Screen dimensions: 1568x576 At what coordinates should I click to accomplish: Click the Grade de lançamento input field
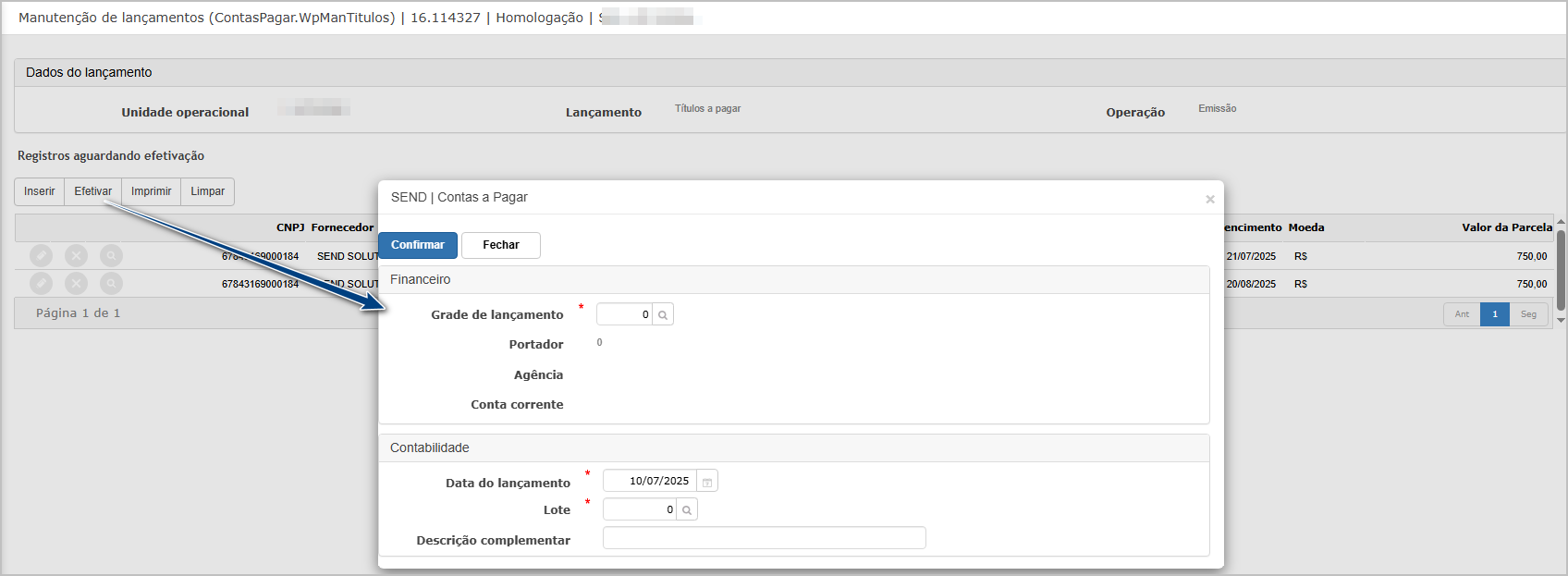pyautogui.click(x=625, y=314)
